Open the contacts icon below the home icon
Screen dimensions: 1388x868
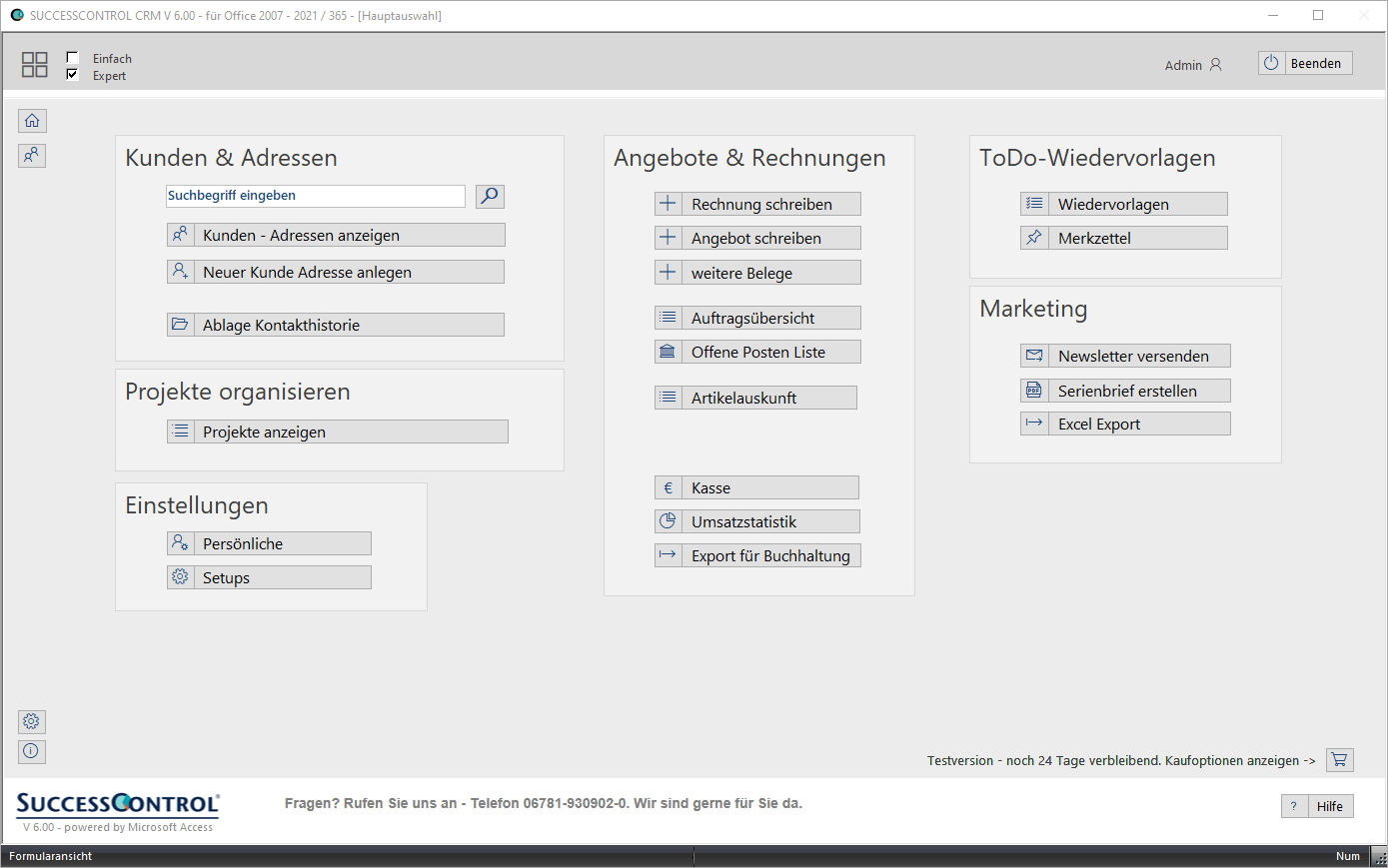coord(32,155)
